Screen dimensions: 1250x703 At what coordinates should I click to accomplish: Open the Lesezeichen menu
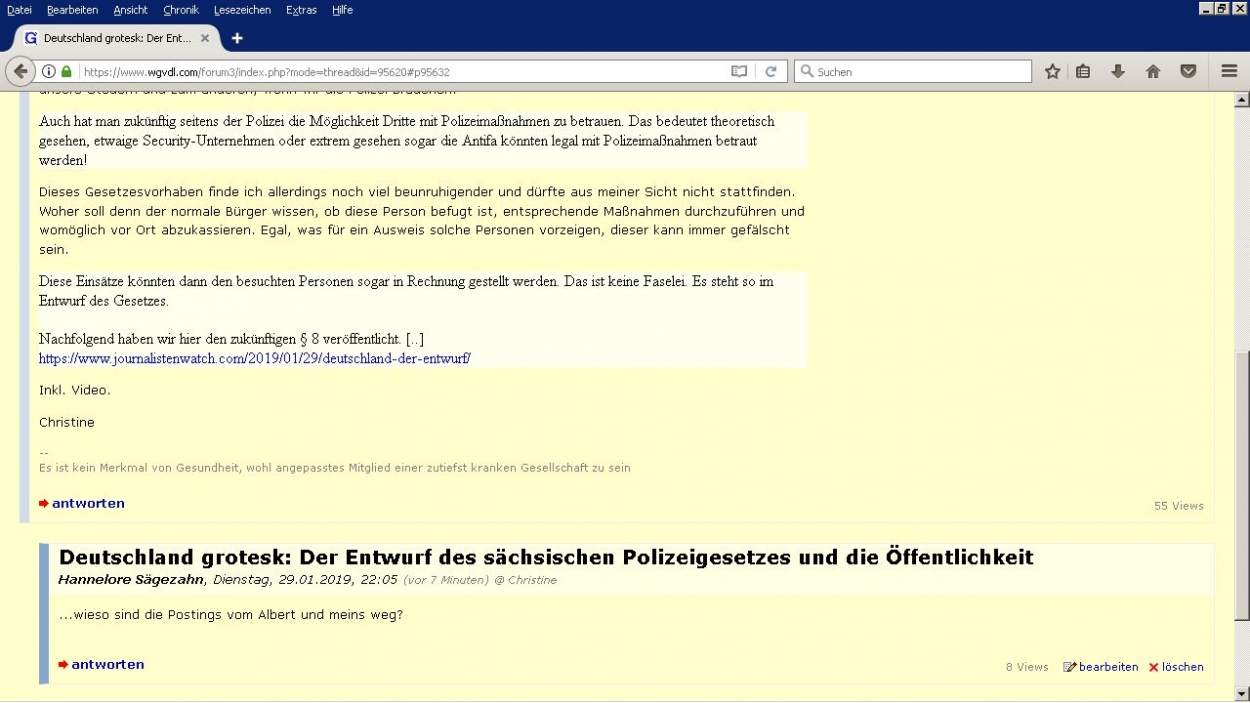pyautogui.click(x=243, y=10)
